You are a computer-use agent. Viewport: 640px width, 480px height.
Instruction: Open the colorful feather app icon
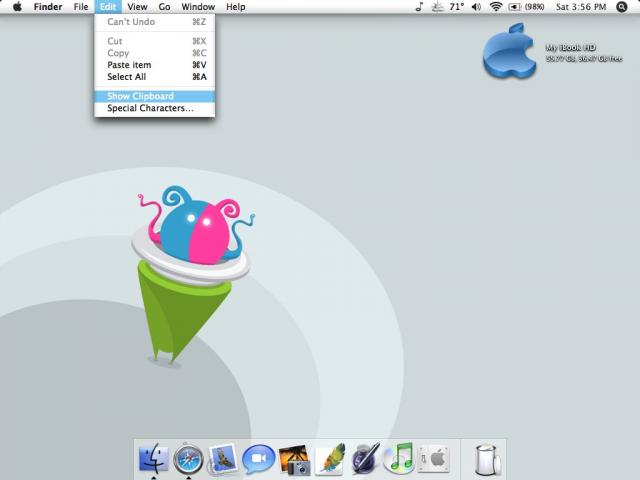330,459
